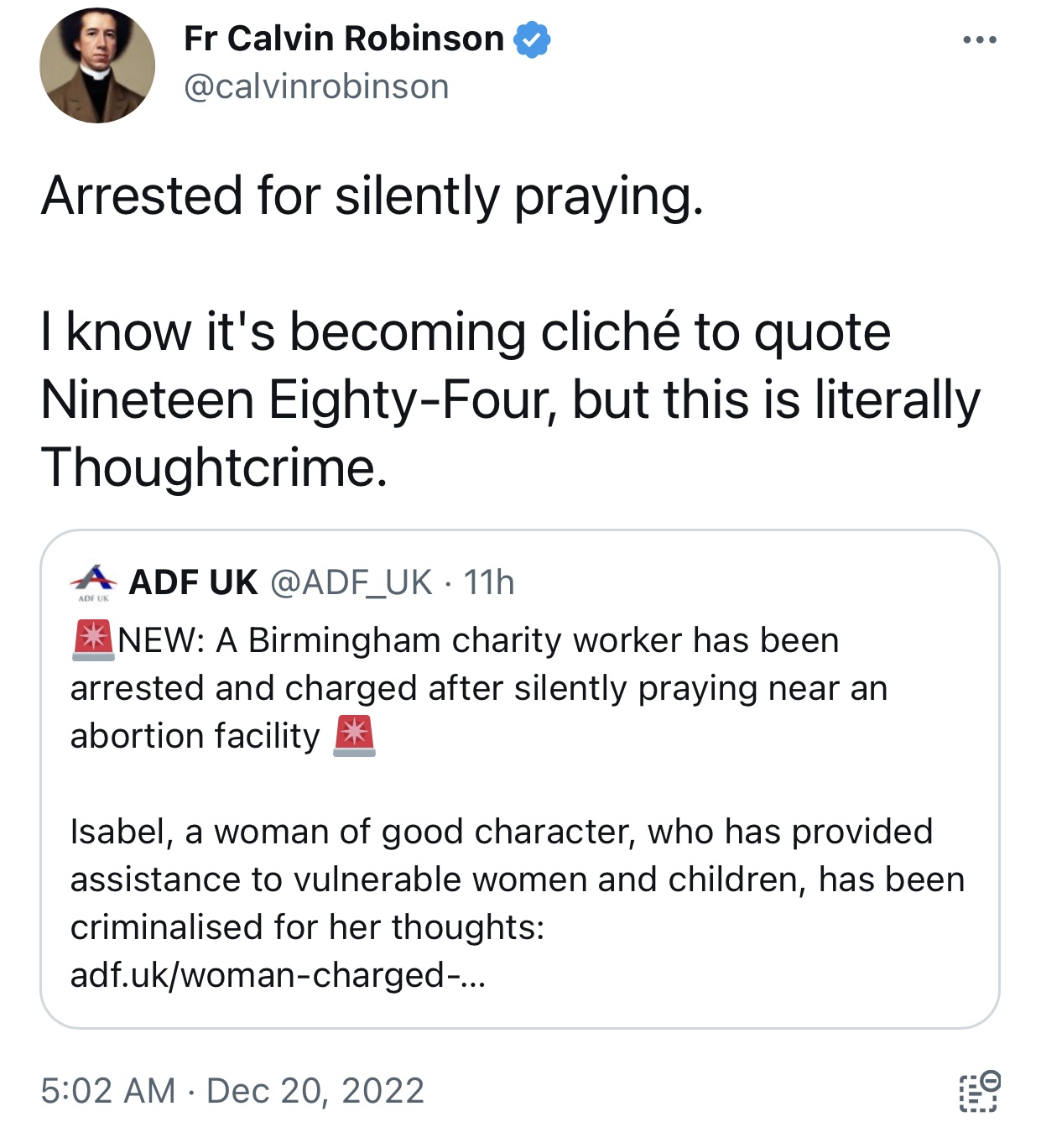Click the word Thoughtcrime in the tweet

(214, 467)
